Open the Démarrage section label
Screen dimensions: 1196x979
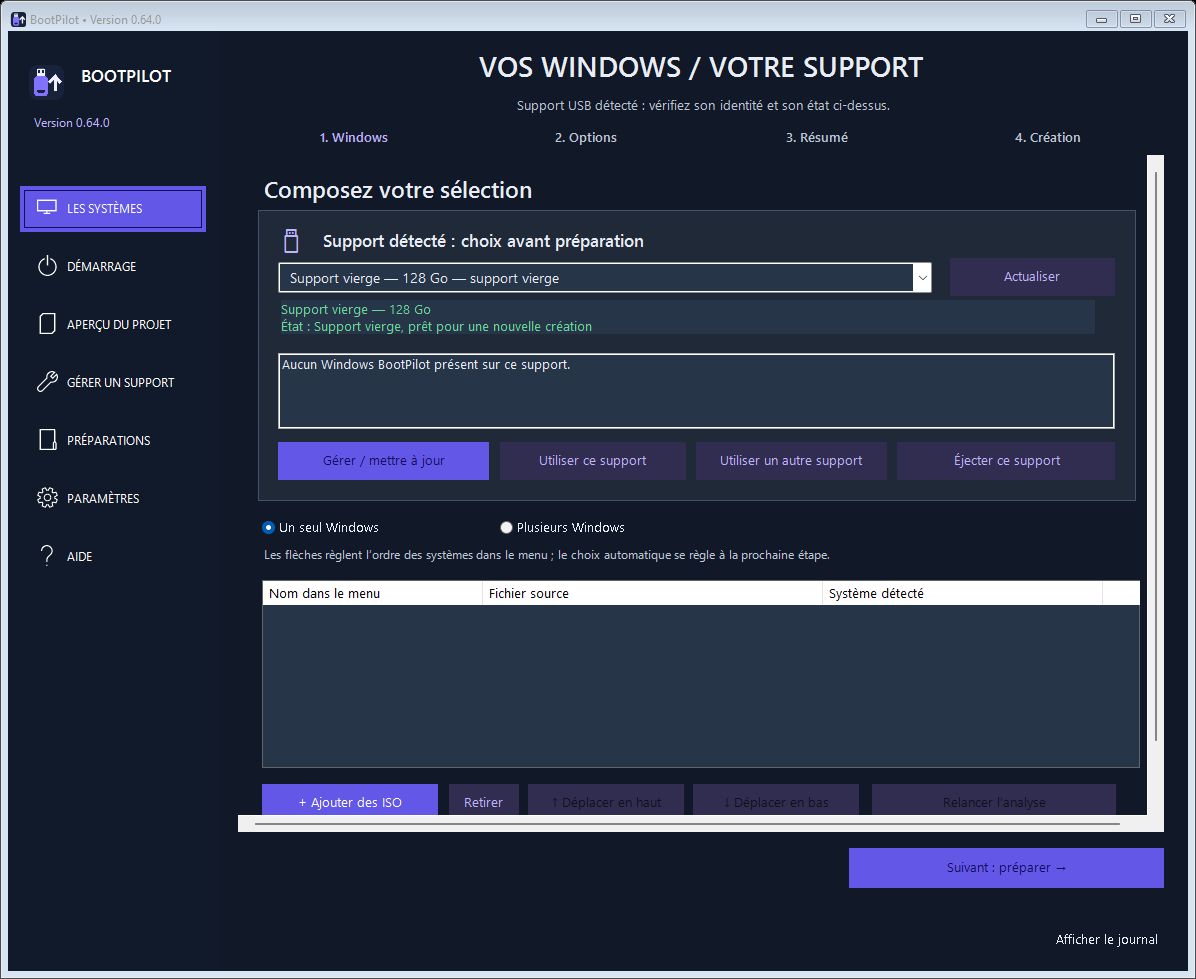coord(101,267)
